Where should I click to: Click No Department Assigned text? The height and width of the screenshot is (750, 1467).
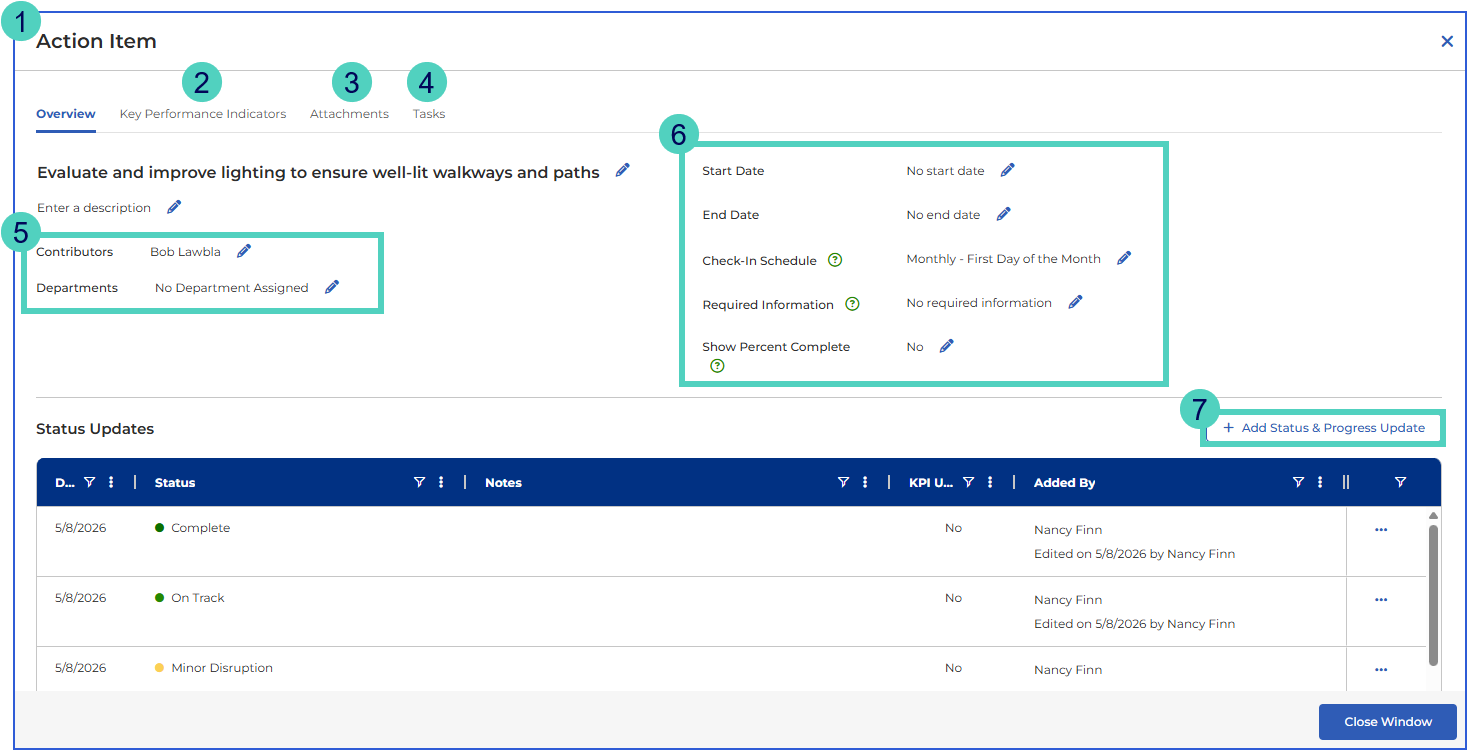(x=232, y=288)
